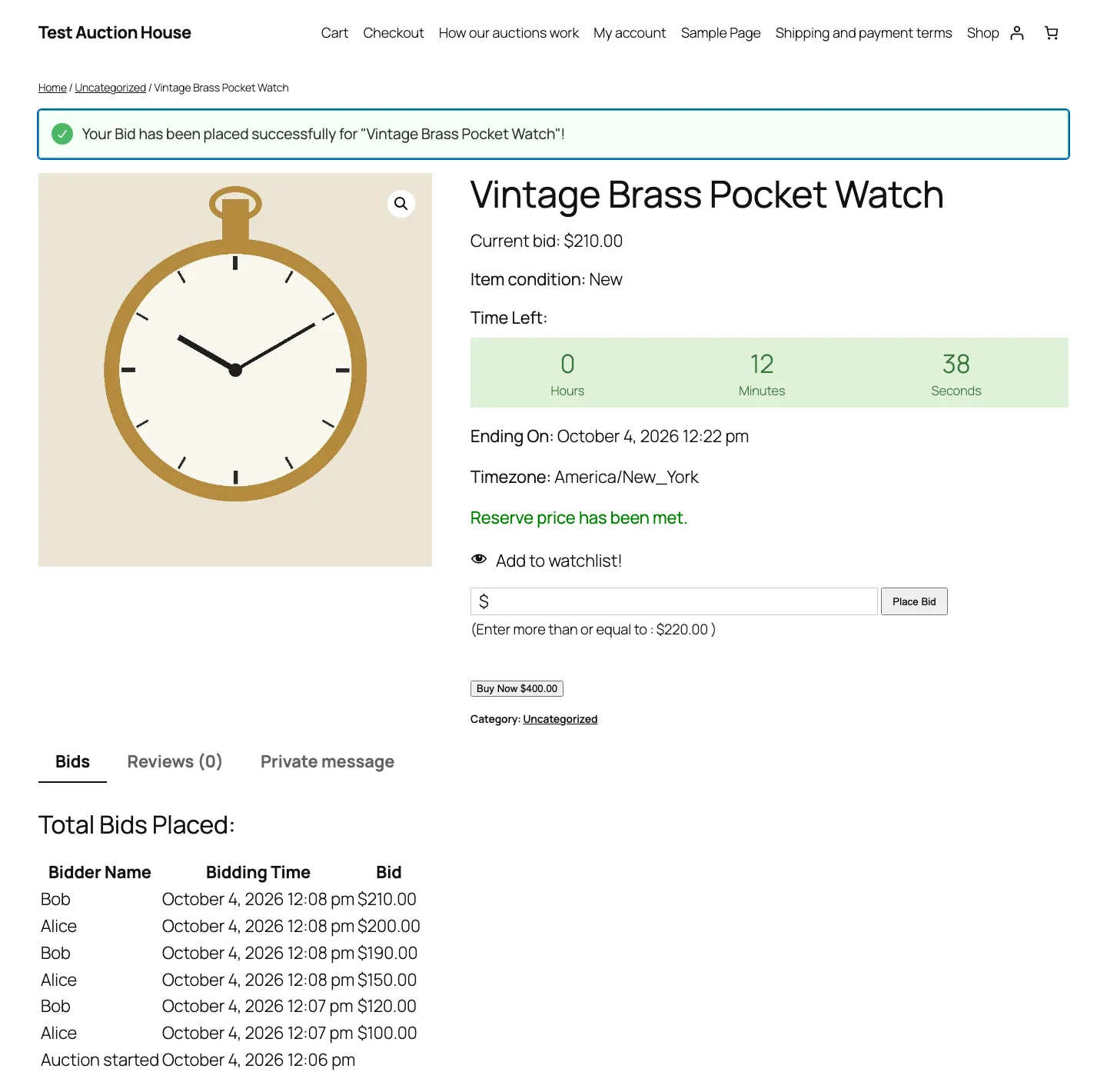
Task: Open My account page
Action: click(x=630, y=33)
